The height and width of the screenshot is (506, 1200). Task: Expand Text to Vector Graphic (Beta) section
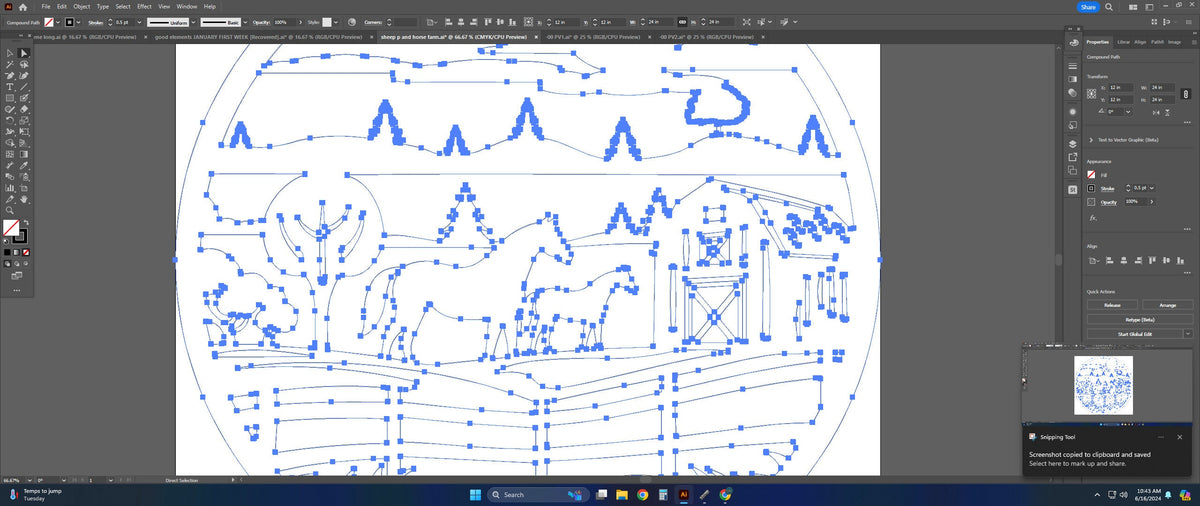click(x=1091, y=140)
